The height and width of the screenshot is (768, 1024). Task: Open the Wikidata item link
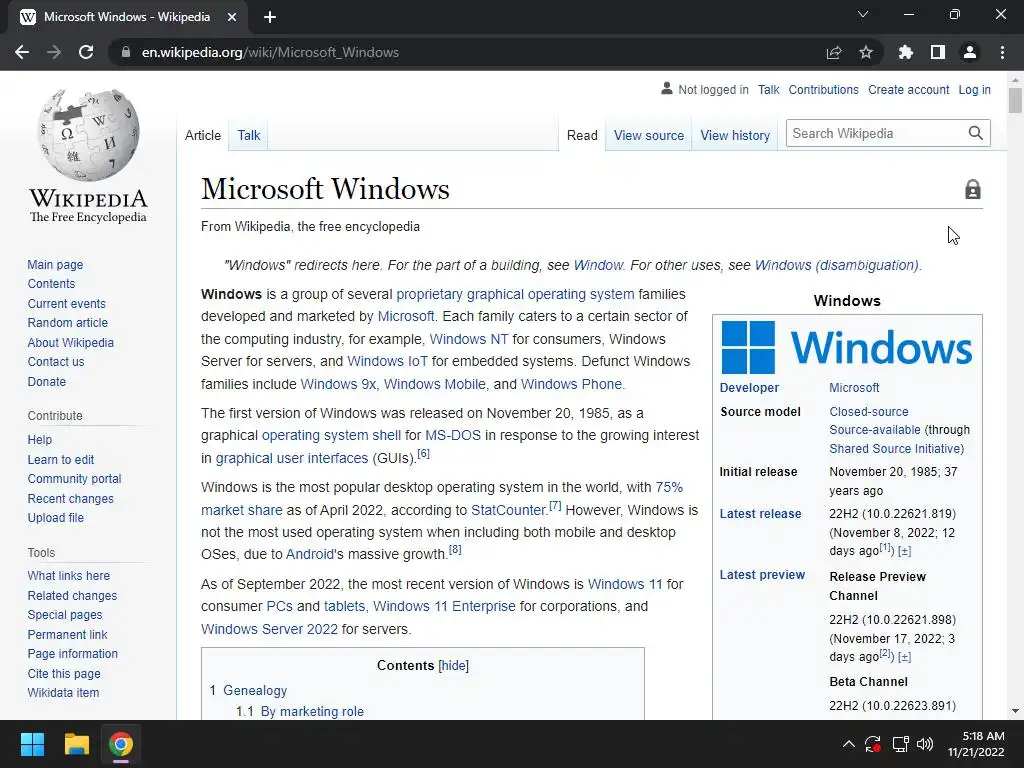tap(63, 692)
